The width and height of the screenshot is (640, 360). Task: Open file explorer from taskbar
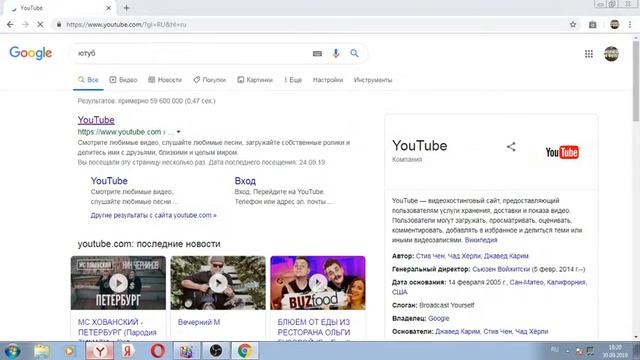42,351
